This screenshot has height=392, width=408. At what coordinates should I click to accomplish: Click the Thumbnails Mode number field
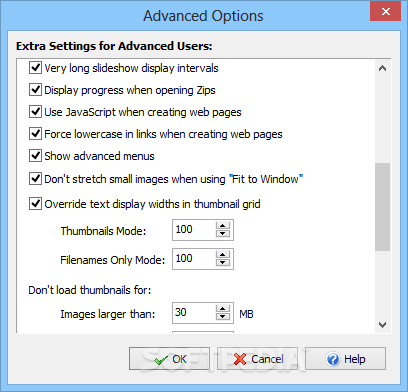click(194, 230)
